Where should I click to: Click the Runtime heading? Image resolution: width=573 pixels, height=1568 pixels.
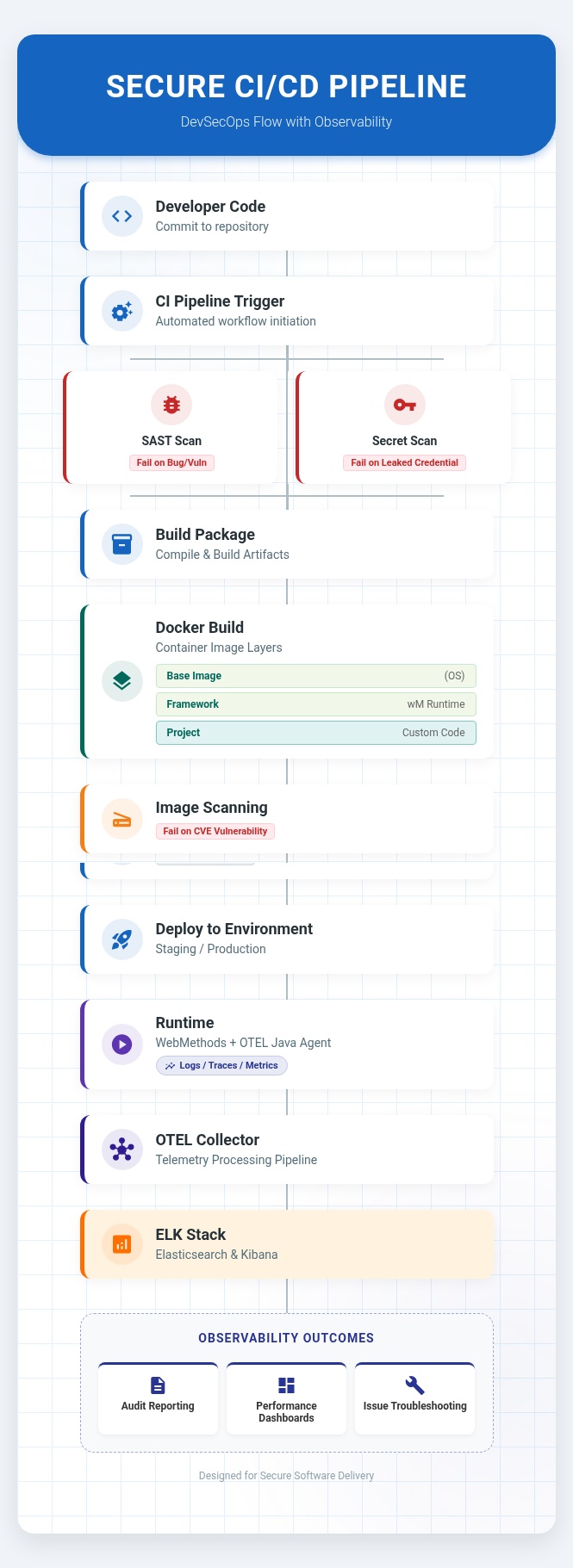tap(184, 1023)
